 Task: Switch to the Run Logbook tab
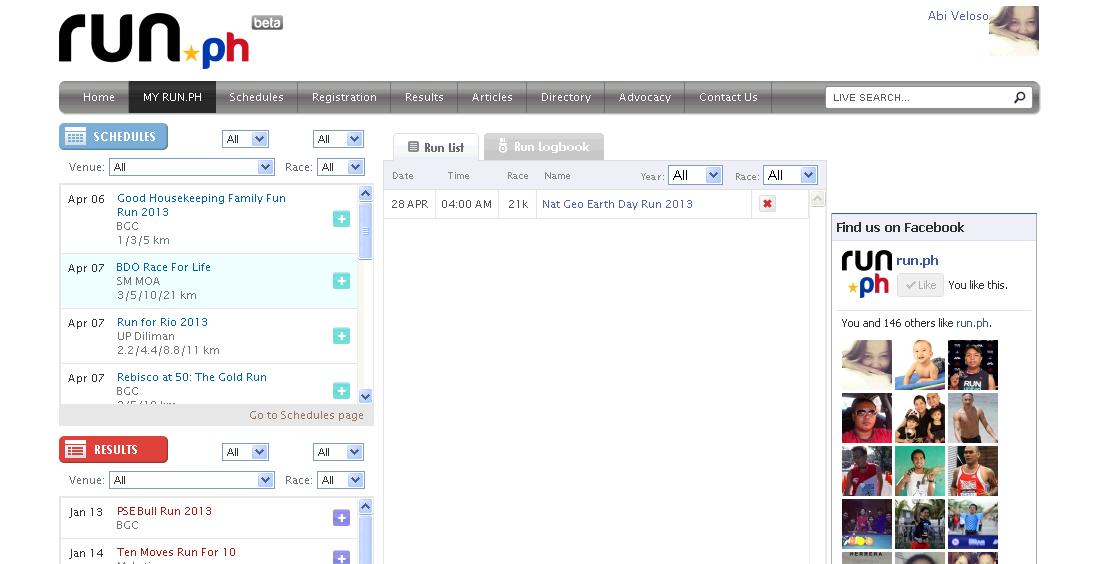(x=544, y=146)
